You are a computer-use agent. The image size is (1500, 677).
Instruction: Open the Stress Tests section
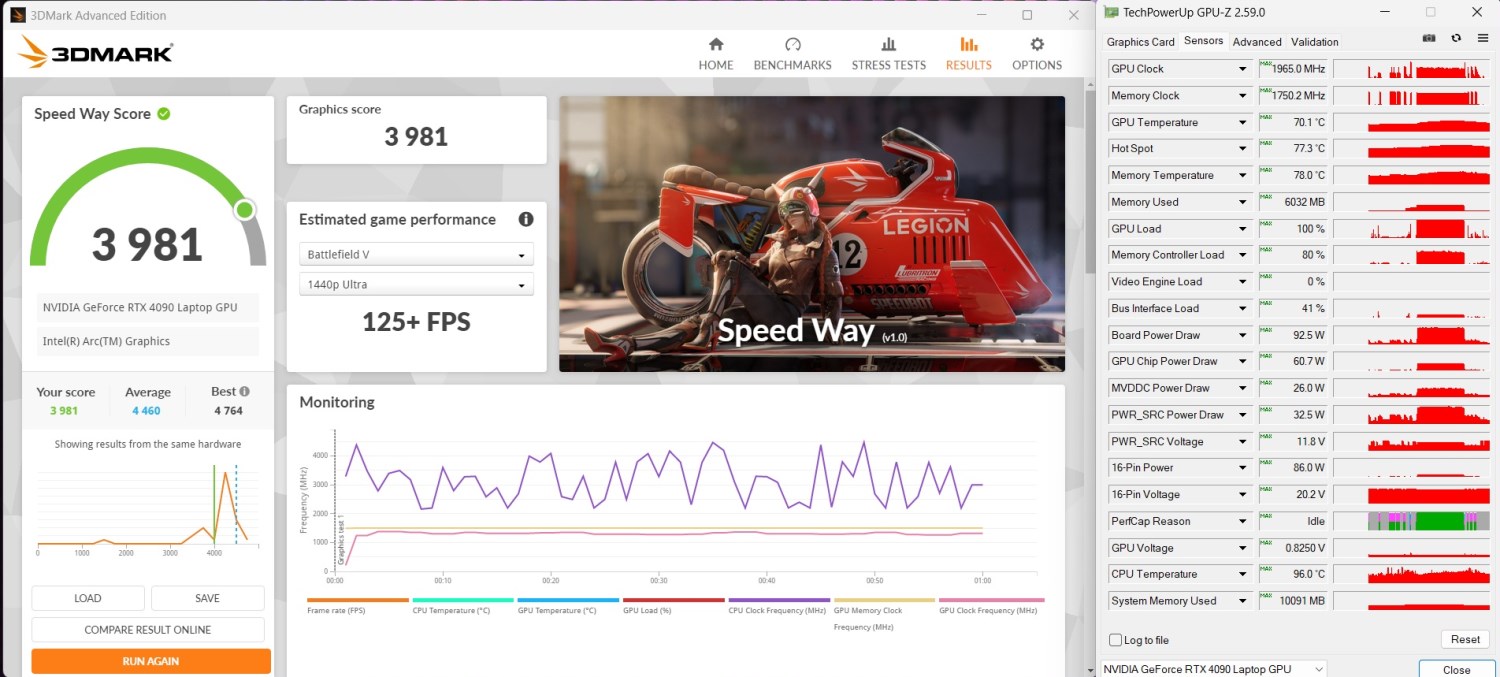click(x=888, y=54)
